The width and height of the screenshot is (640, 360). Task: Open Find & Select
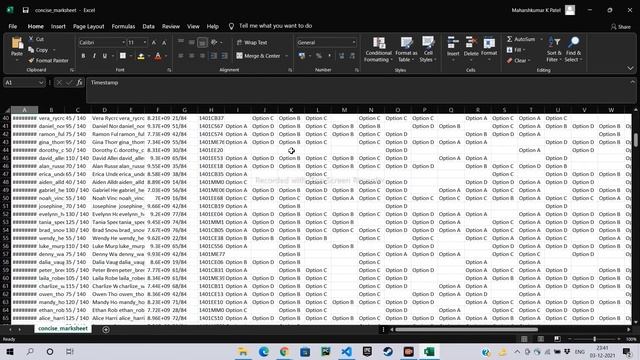coord(573,49)
